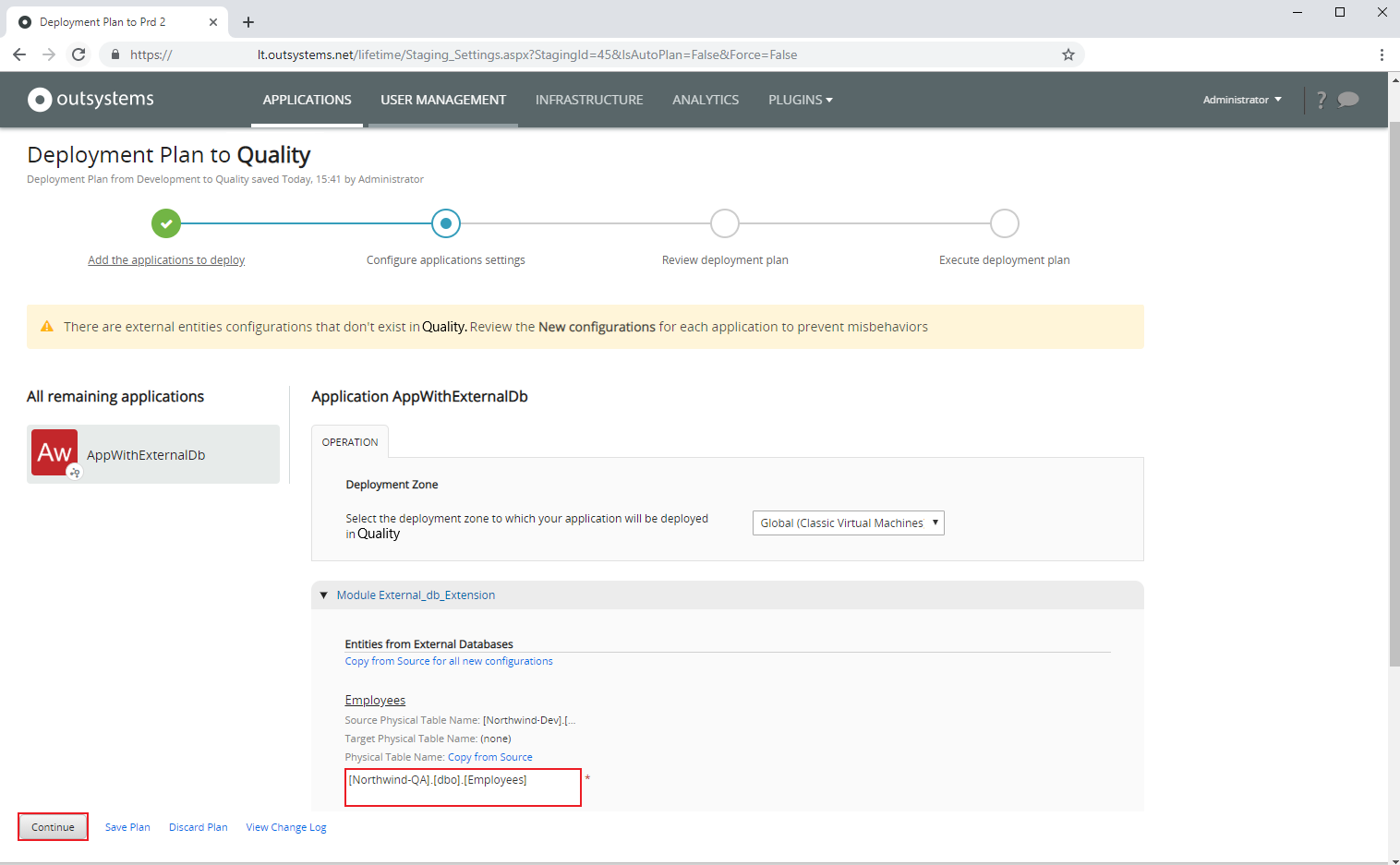Reload the page using the refresh icon
Image resolution: width=1400 pixels, height=865 pixels.
pyautogui.click(x=78, y=54)
